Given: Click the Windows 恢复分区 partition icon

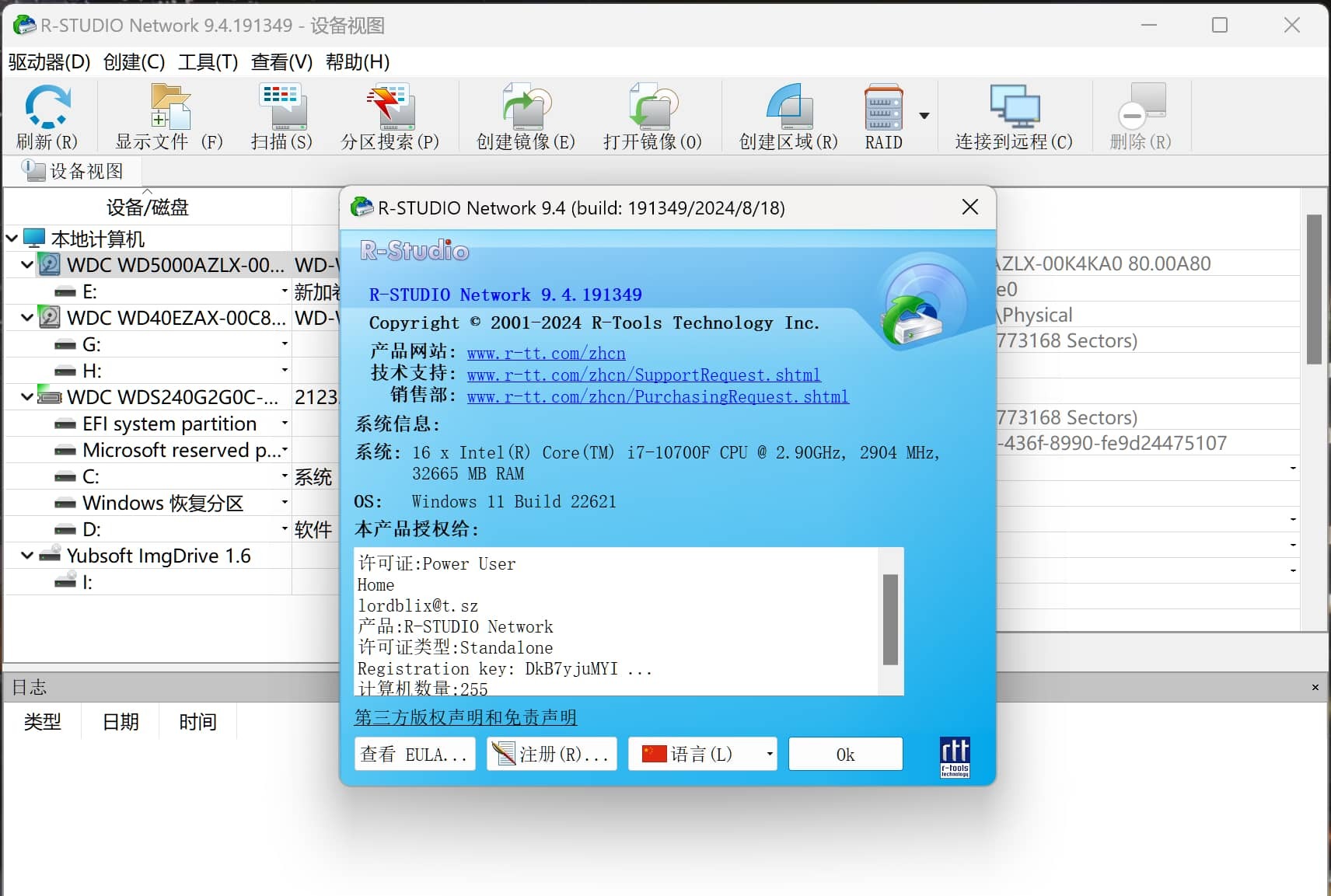Looking at the screenshot, I should [65, 503].
